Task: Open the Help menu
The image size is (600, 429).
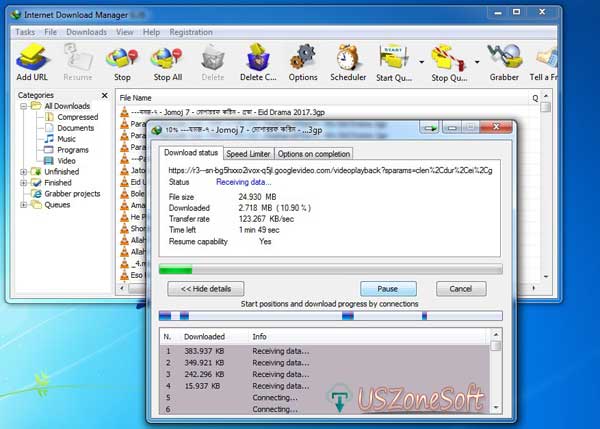Action: [x=151, y=32]
